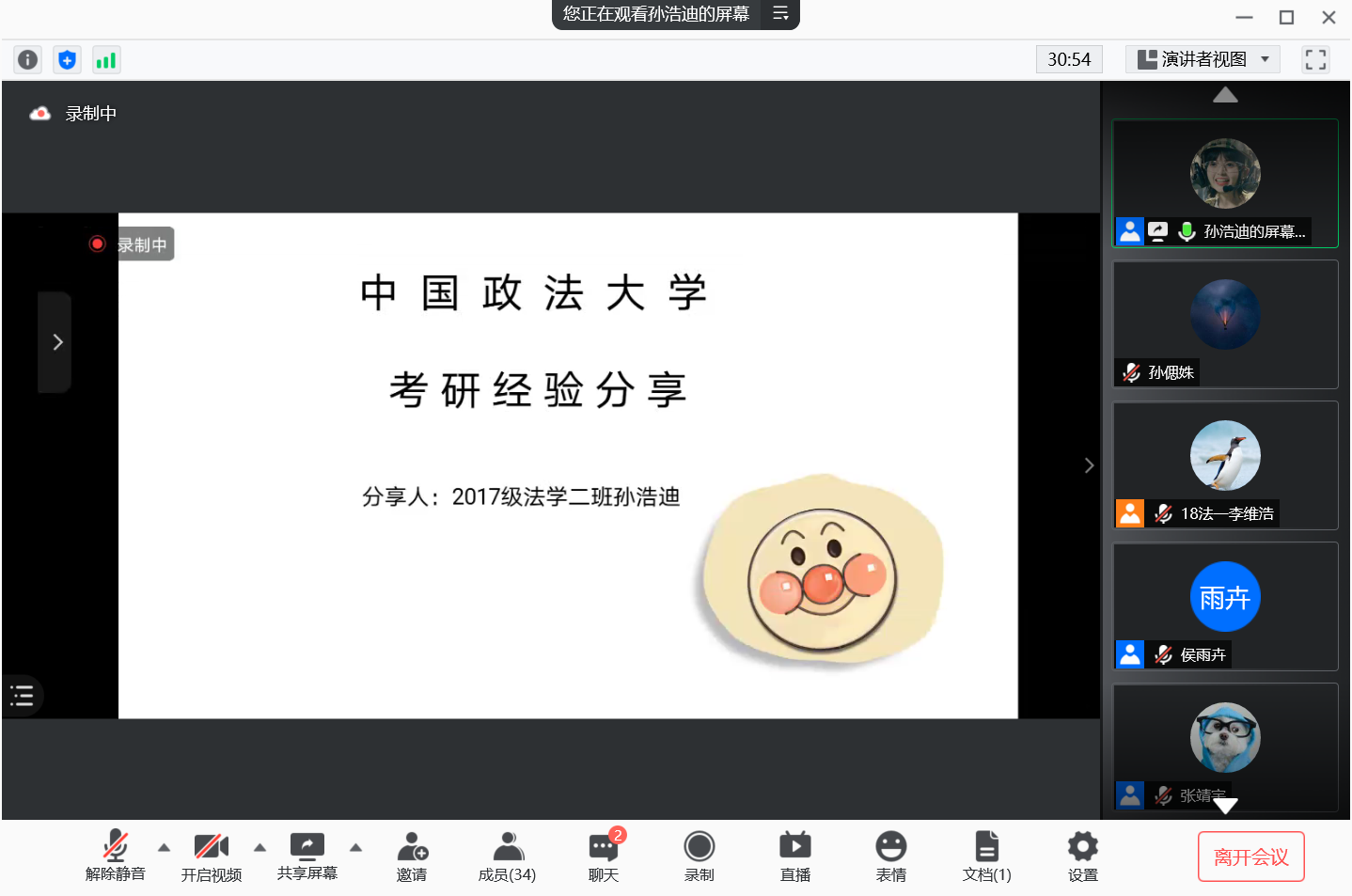Click the meeting info icon
Image resolution: width=1352 pixels, height=896 pixels.
[28, 60]
